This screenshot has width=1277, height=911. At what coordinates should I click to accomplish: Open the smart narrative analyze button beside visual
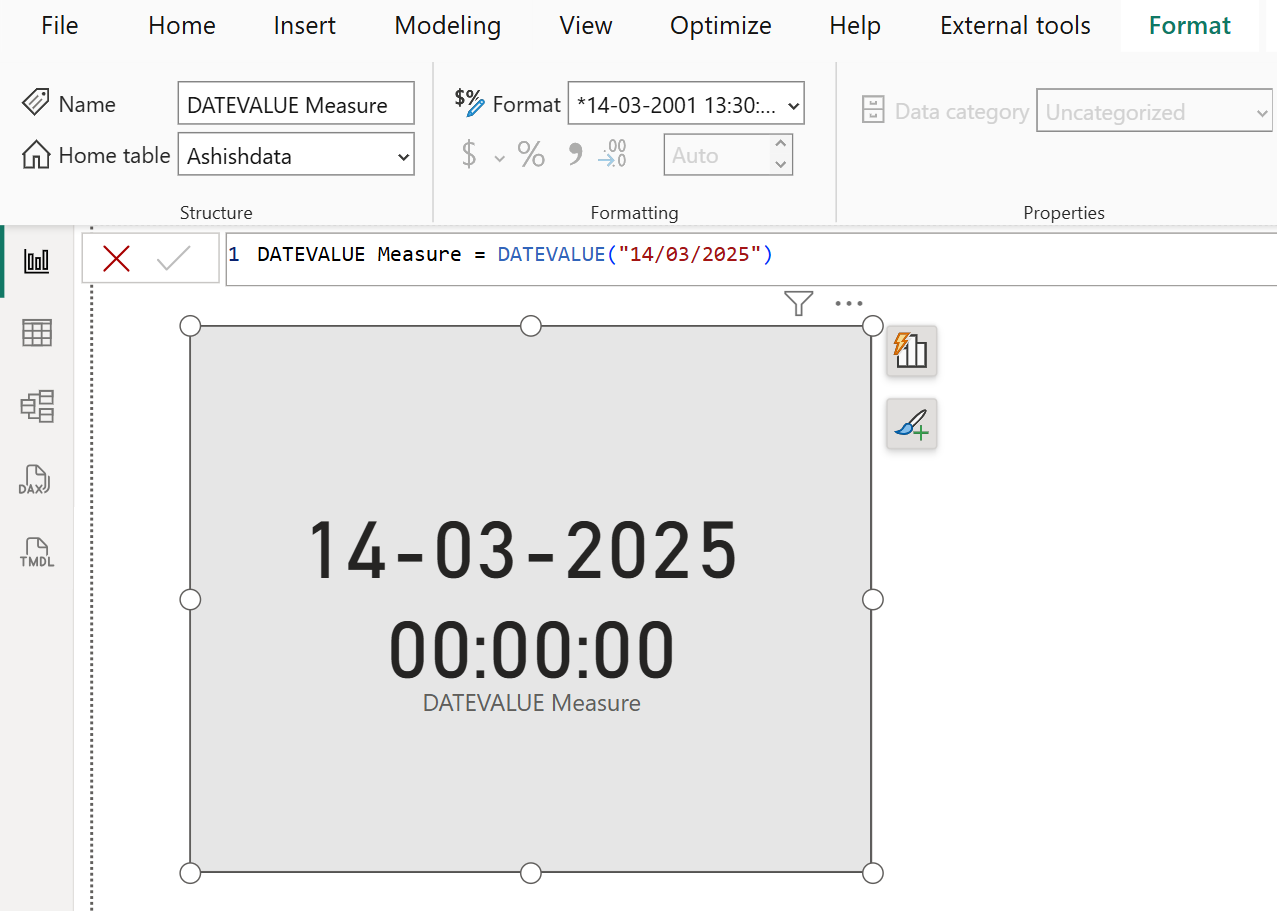(911, 351)
